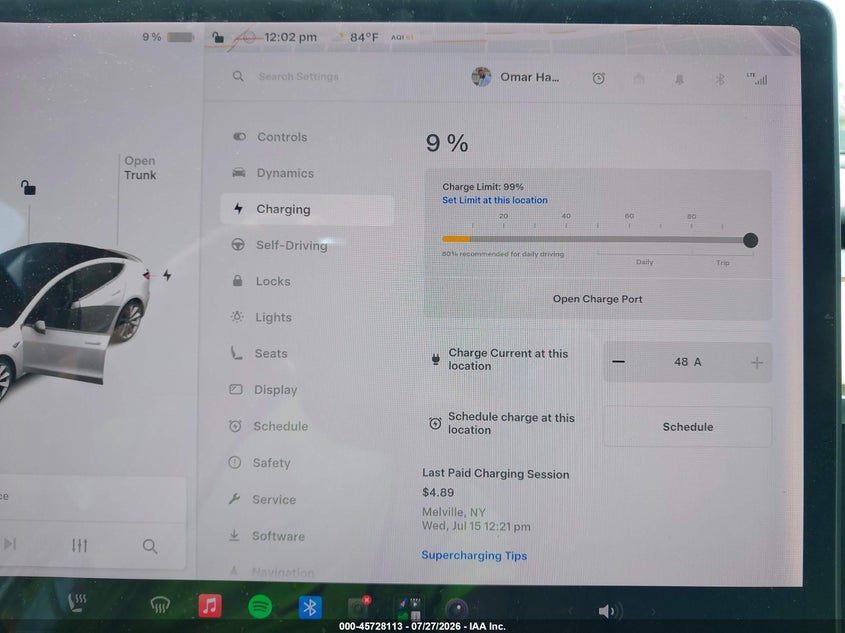The image size is (845, 633).
Task: Click the charge limit slider handle
Action: [750, 240]
